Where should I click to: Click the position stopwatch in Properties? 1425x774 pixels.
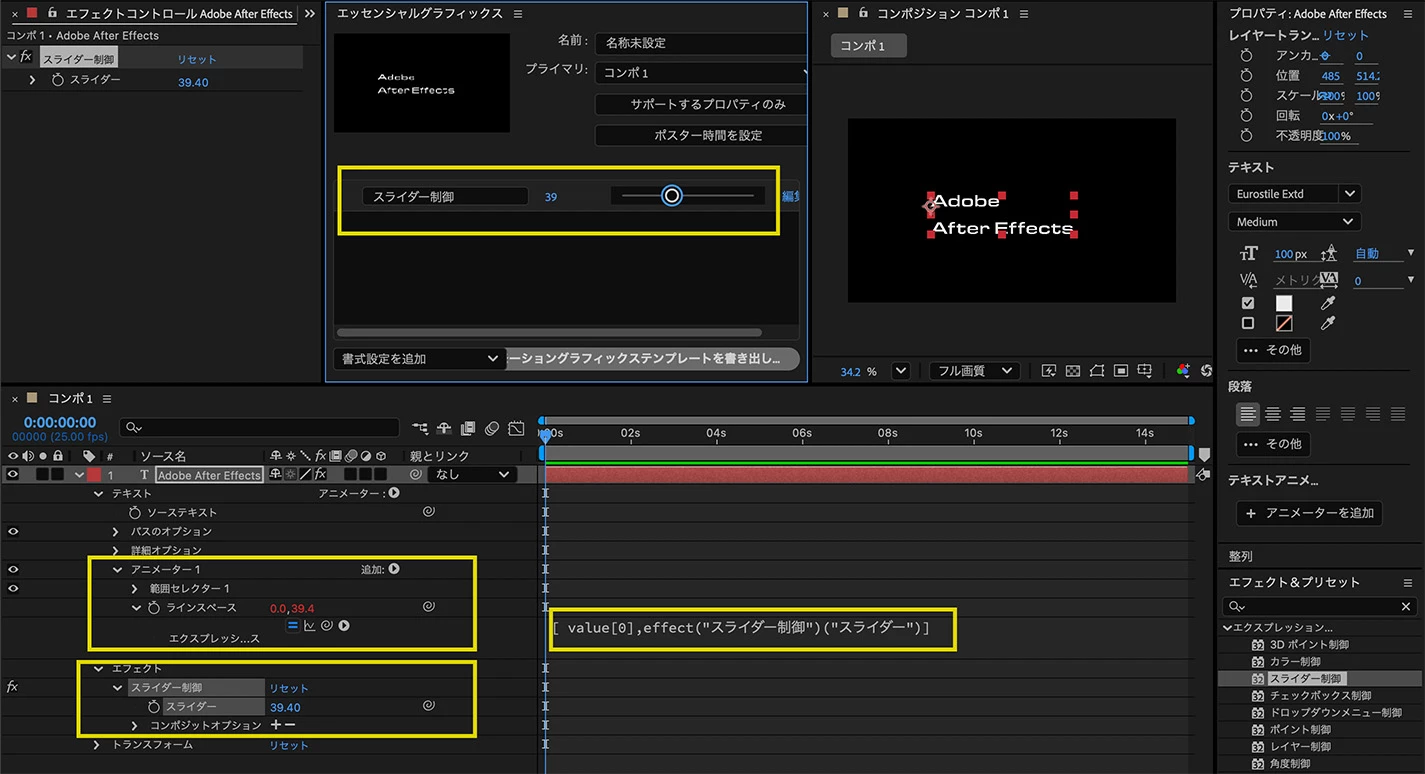click(x=1246, y=76)
